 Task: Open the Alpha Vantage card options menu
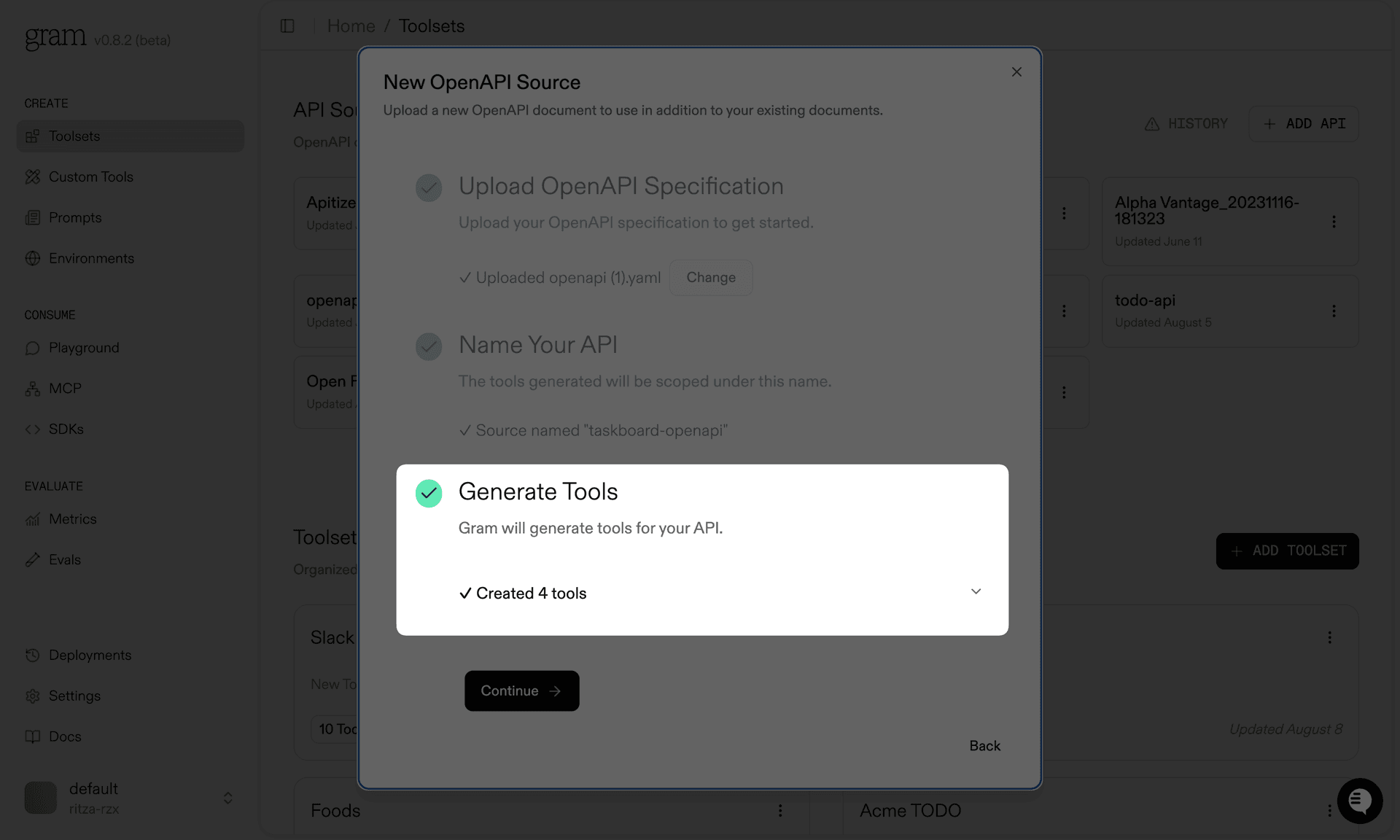point(1335,221)
